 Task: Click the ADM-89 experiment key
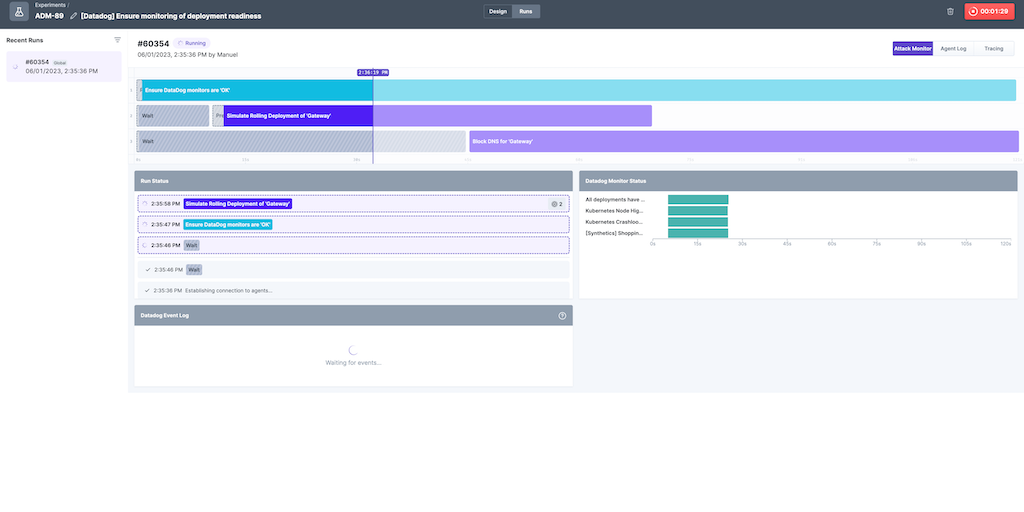click(50, 16)
